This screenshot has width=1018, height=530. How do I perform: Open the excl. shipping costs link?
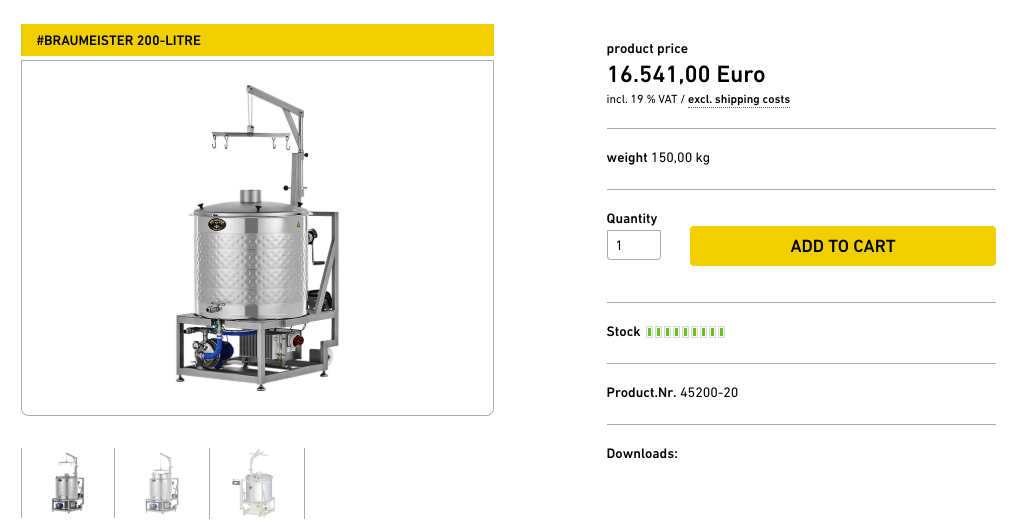pos(738,100)
